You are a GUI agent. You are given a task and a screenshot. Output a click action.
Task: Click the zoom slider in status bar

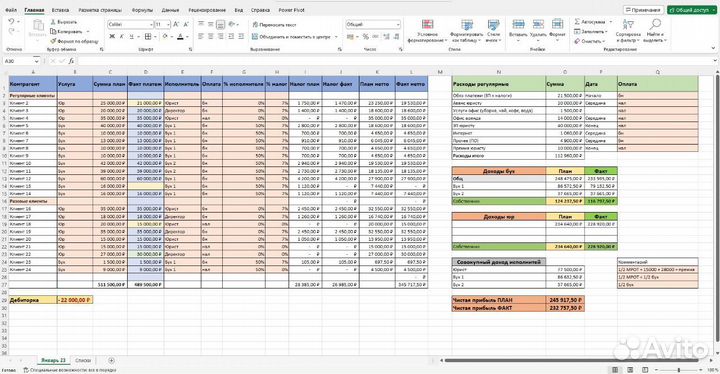point(679,370)
